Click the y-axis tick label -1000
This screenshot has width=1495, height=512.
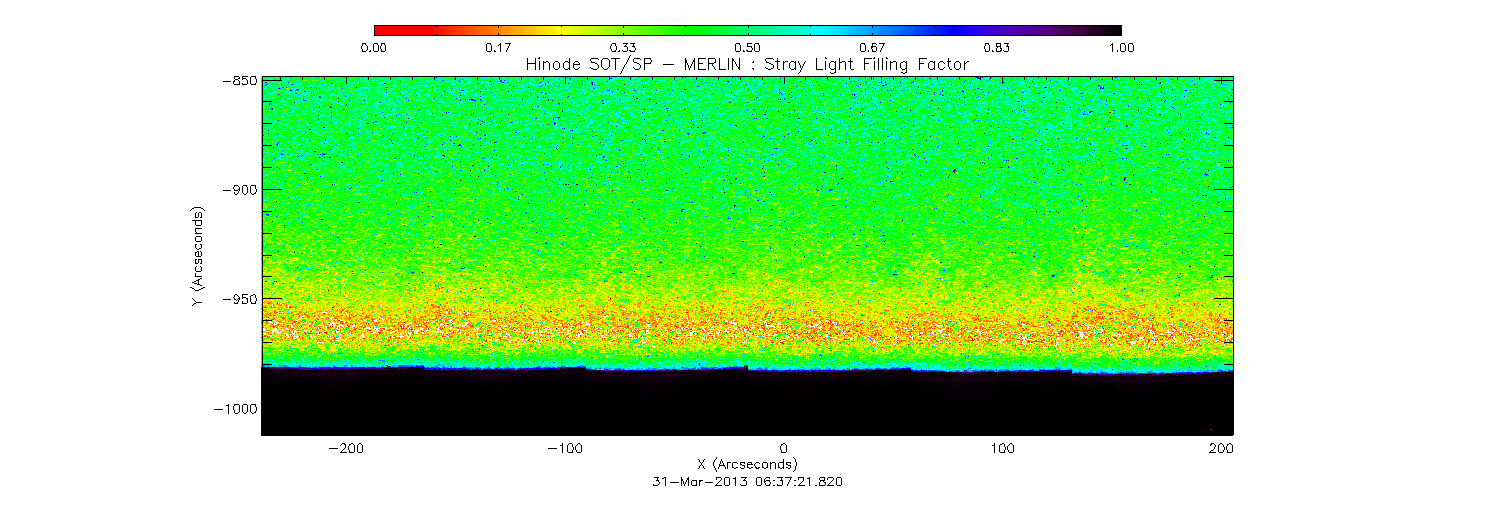pos(233,408)
